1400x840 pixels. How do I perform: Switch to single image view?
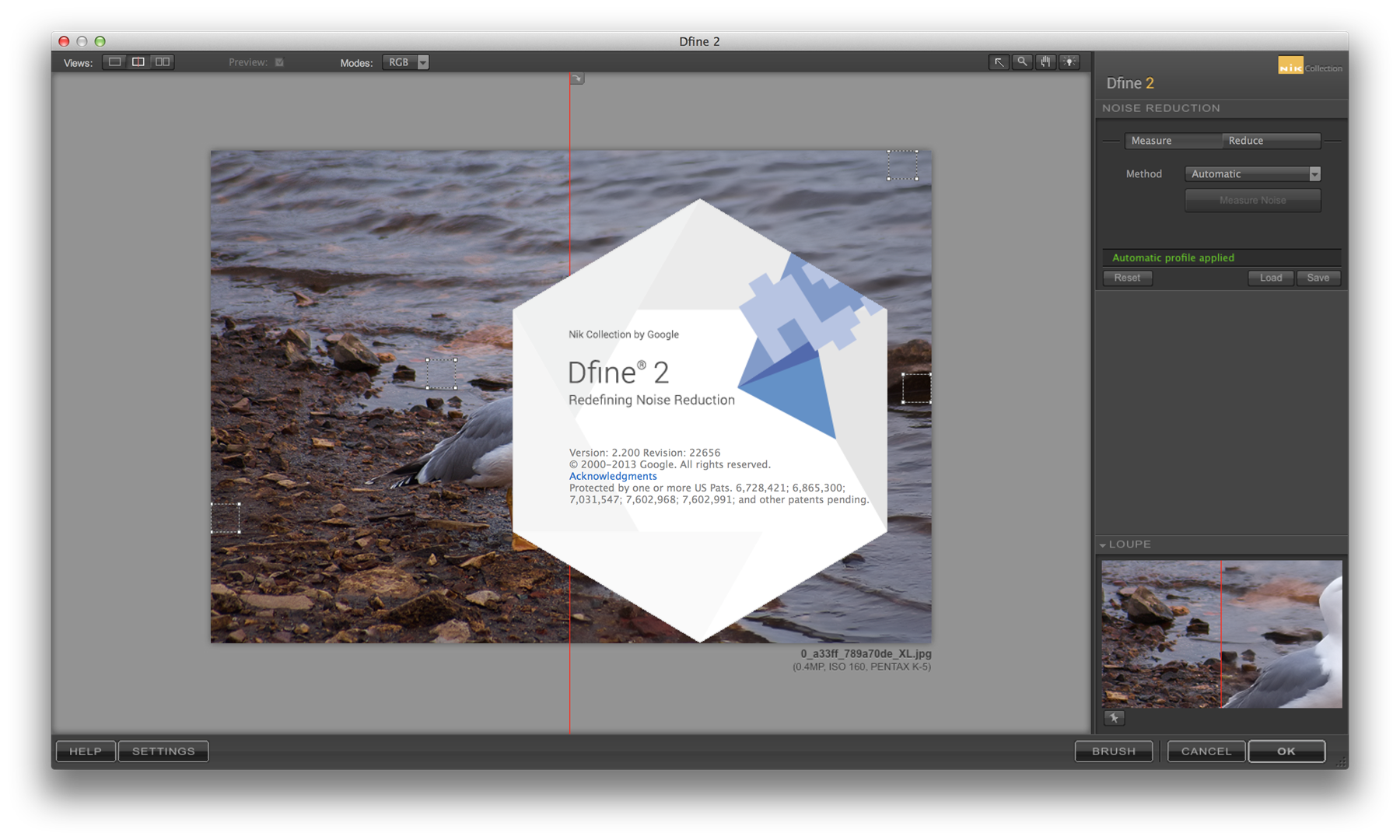[115, 62]
